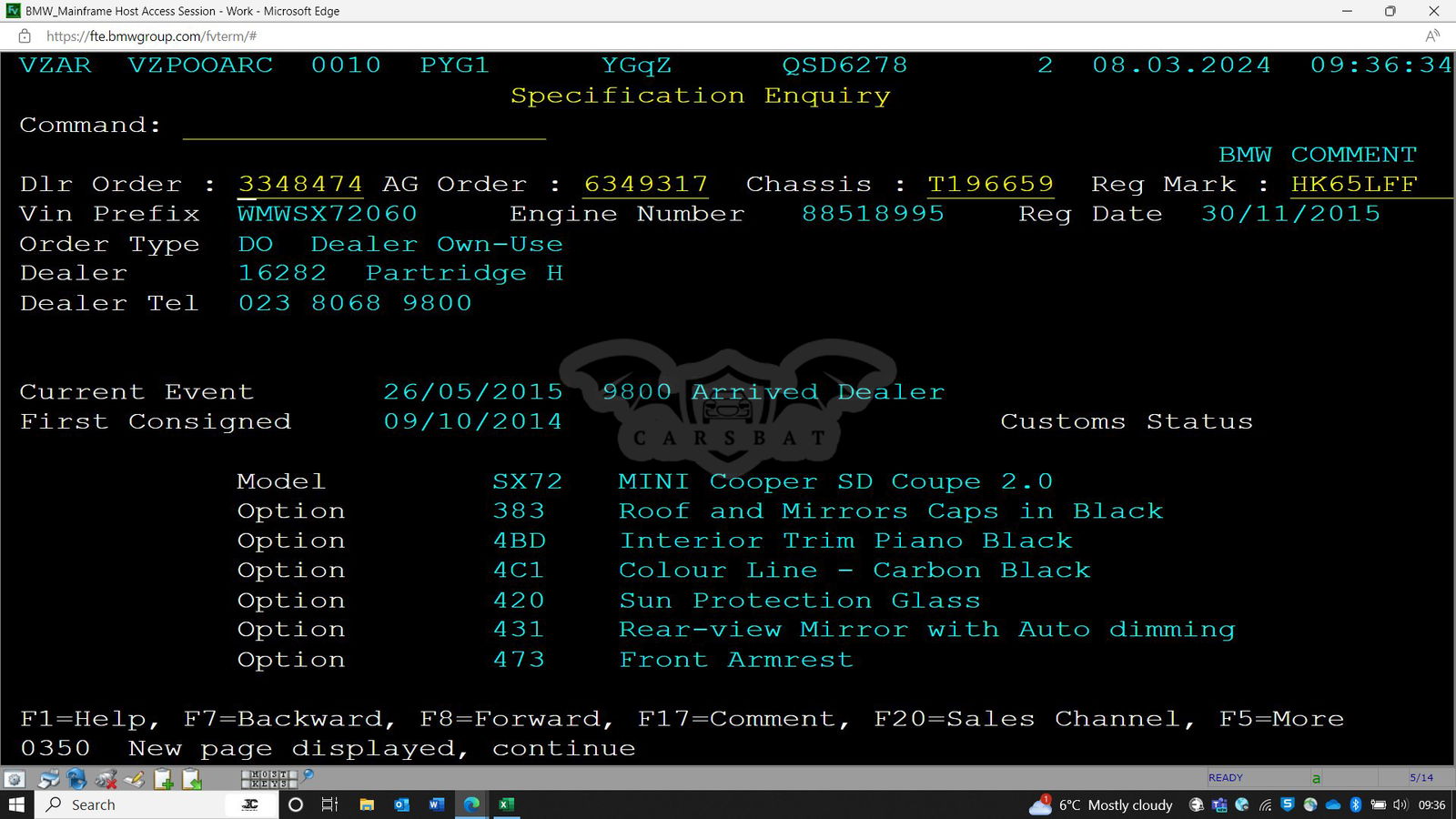Open the Host Keys keypad icon
Viewport: 1456px width, 819px height.
click(268, 779)
